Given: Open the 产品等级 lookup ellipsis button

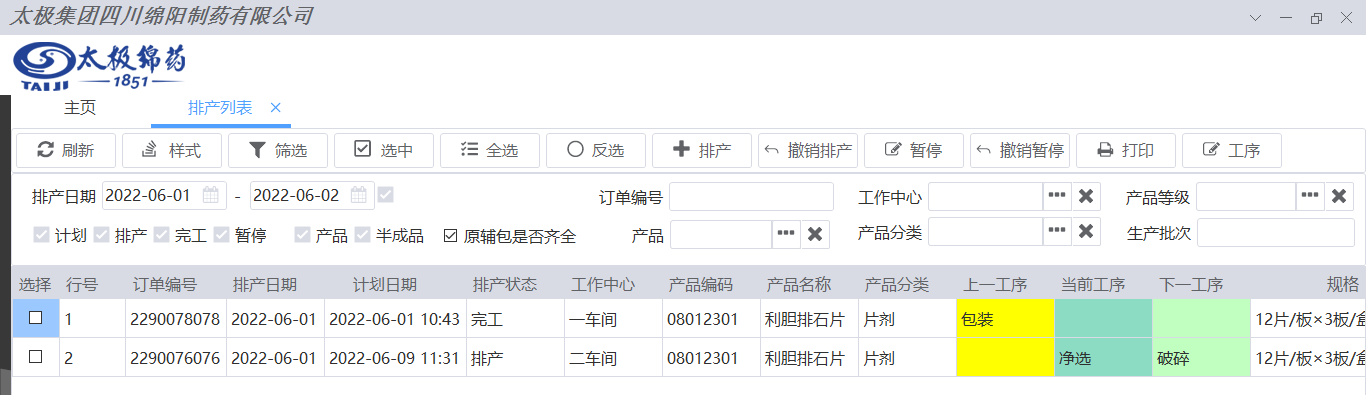Looking at the screenshot, I should tap(1311, 197).
